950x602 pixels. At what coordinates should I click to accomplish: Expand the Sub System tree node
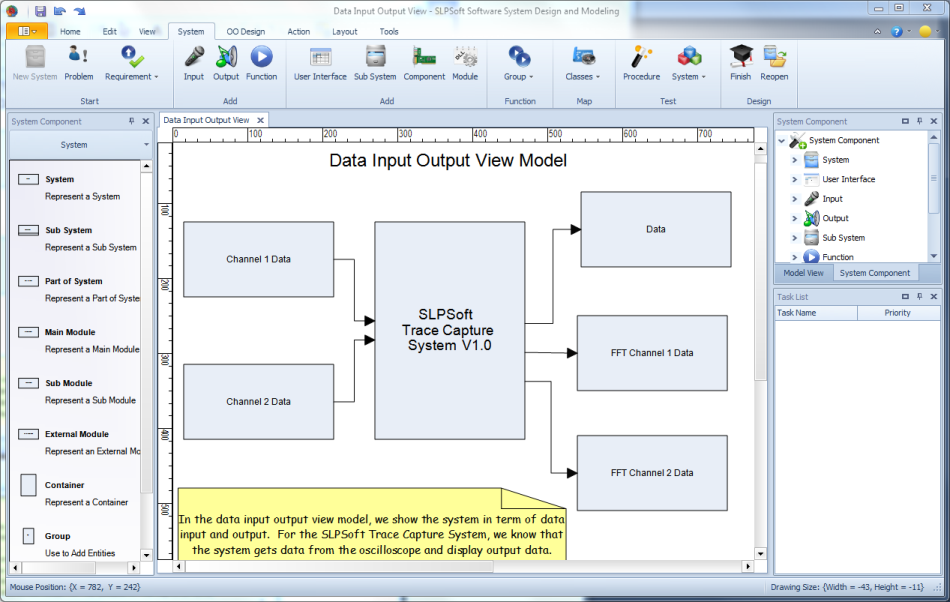coord(794,237)
